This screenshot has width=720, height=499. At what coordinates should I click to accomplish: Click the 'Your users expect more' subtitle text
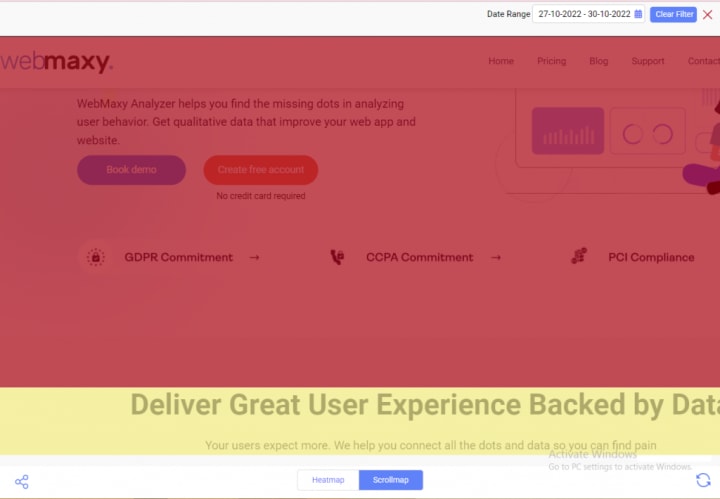pyautogui.click(x=431, y=445)
